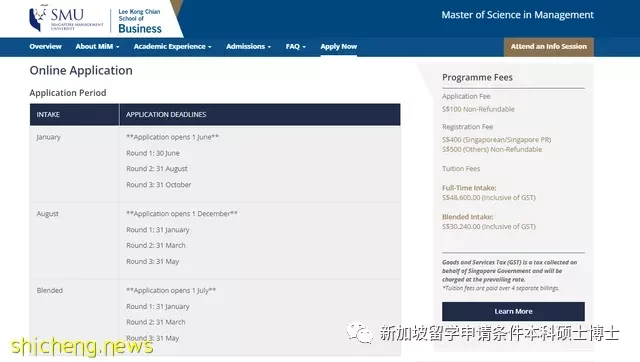Select the Application Fee label
The height and width of the screenshot is (362, 640).
[466, 96]
